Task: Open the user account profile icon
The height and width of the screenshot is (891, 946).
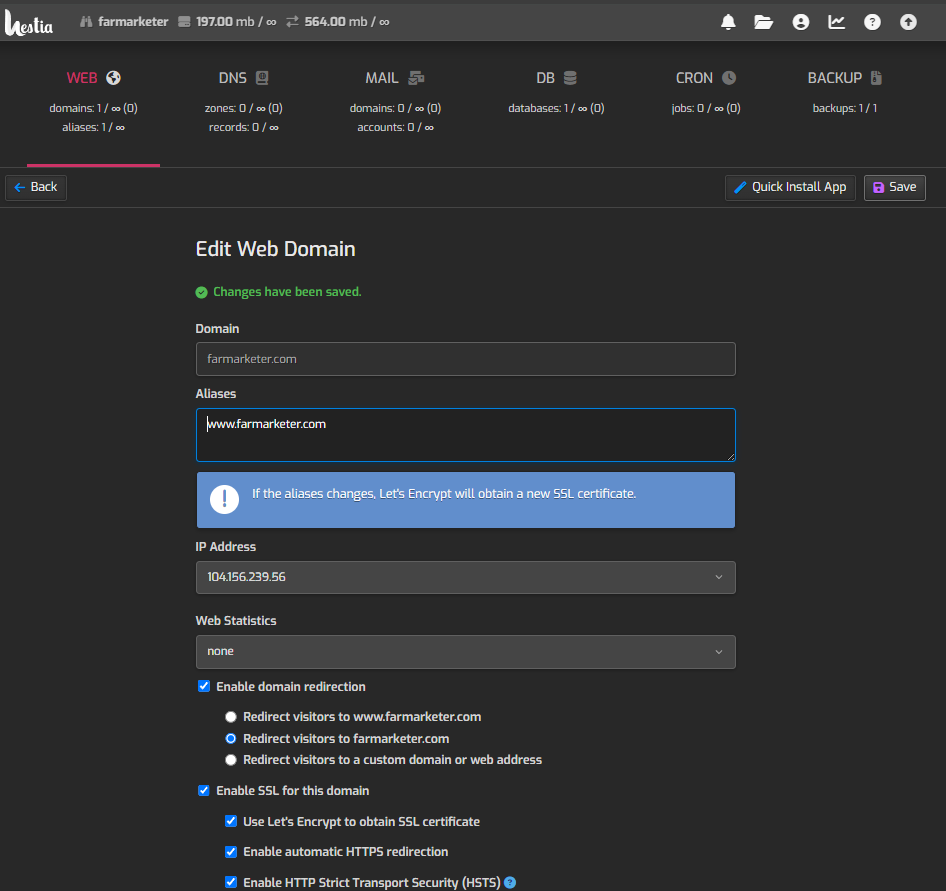Action: (x=801, y=22)
